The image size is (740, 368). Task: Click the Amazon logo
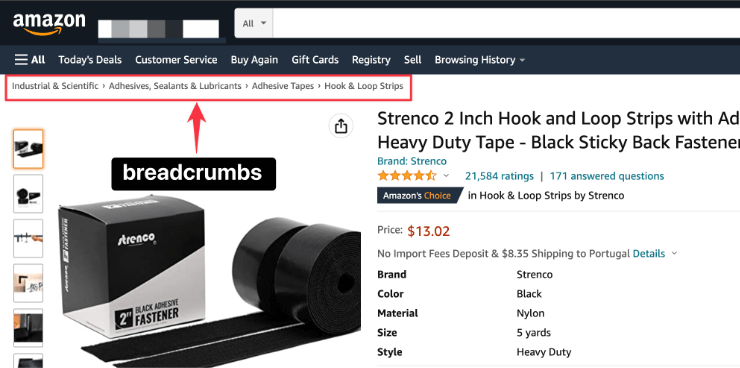(x=49, y=23)
